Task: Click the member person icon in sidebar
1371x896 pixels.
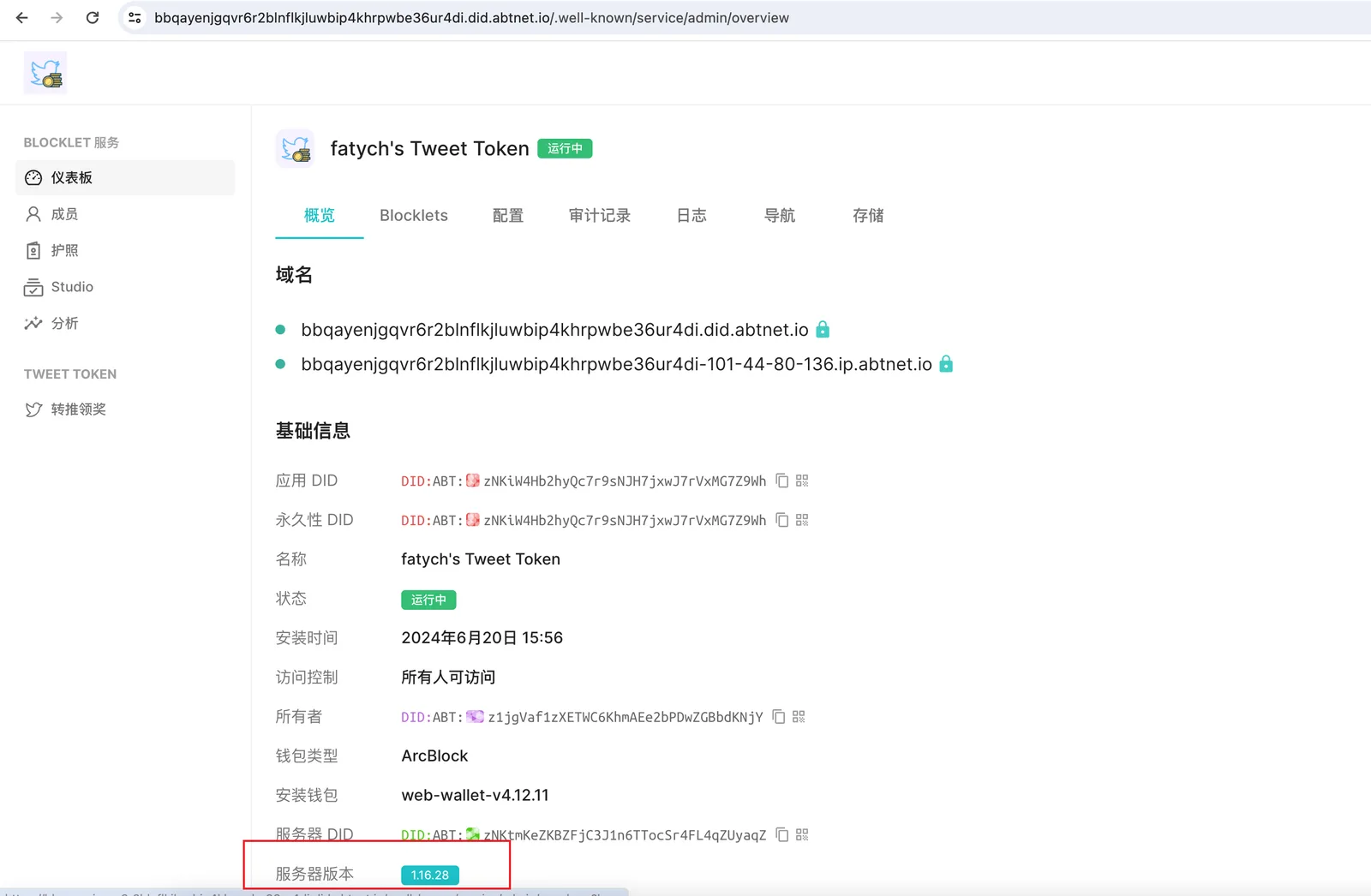Action: tap(33, 214)
